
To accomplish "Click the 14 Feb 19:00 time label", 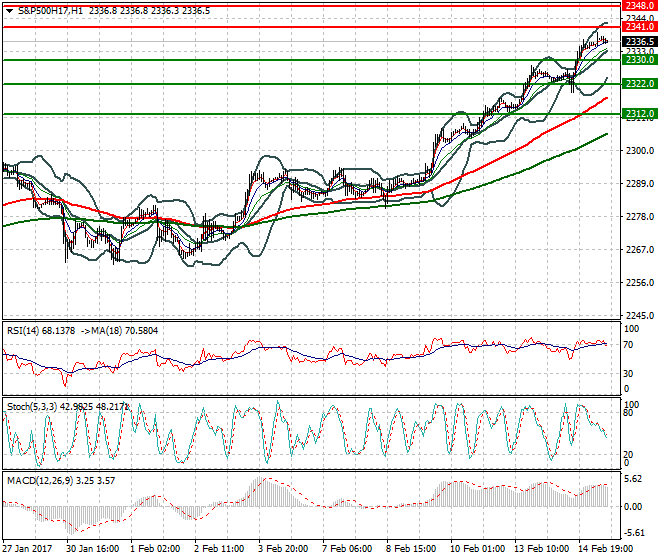I will (605, 549).
